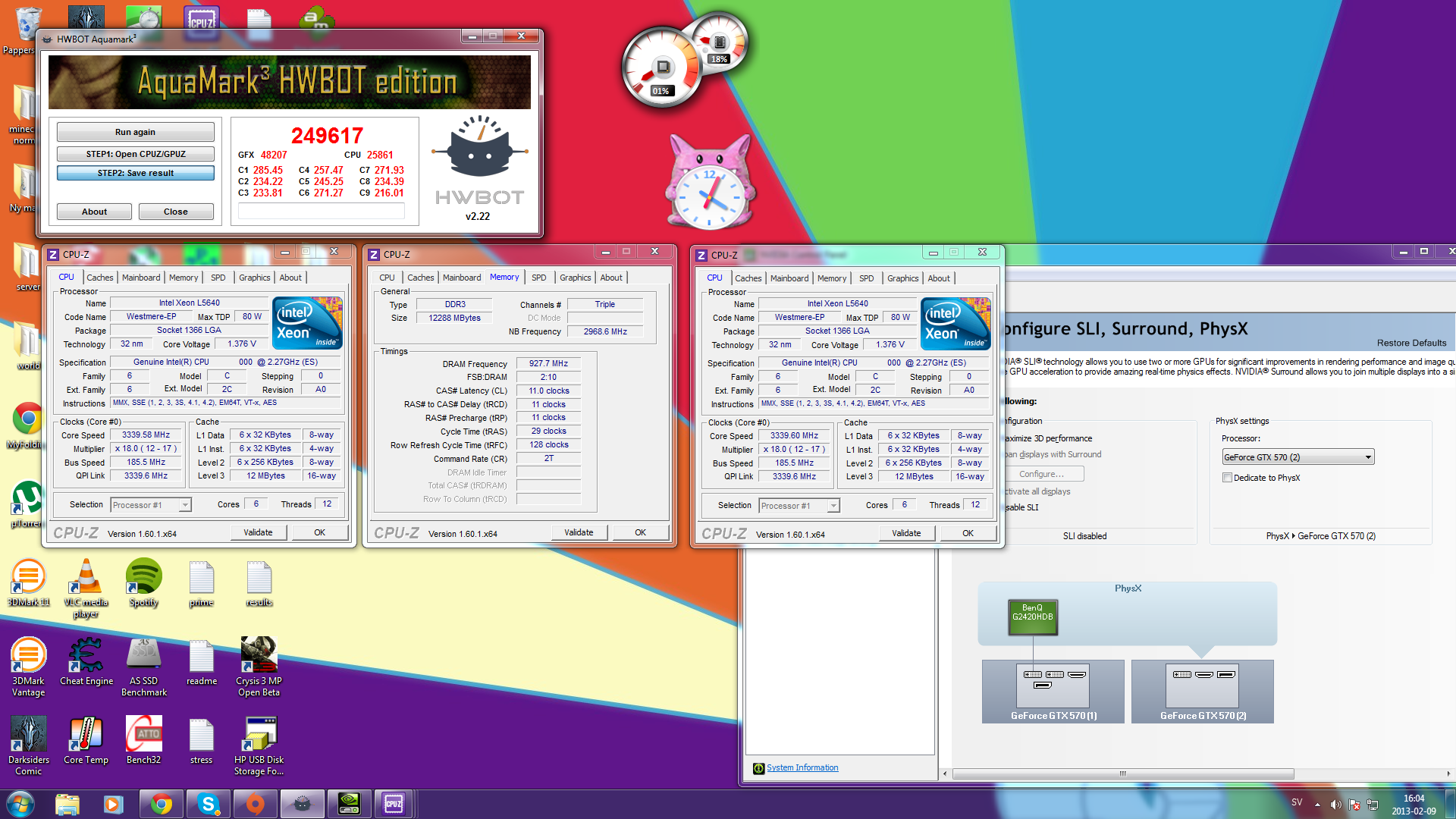Open Skype from the taskbar
Image resolution: width=1456 pixels, height=819 pixels.
[x=208, y=804]
